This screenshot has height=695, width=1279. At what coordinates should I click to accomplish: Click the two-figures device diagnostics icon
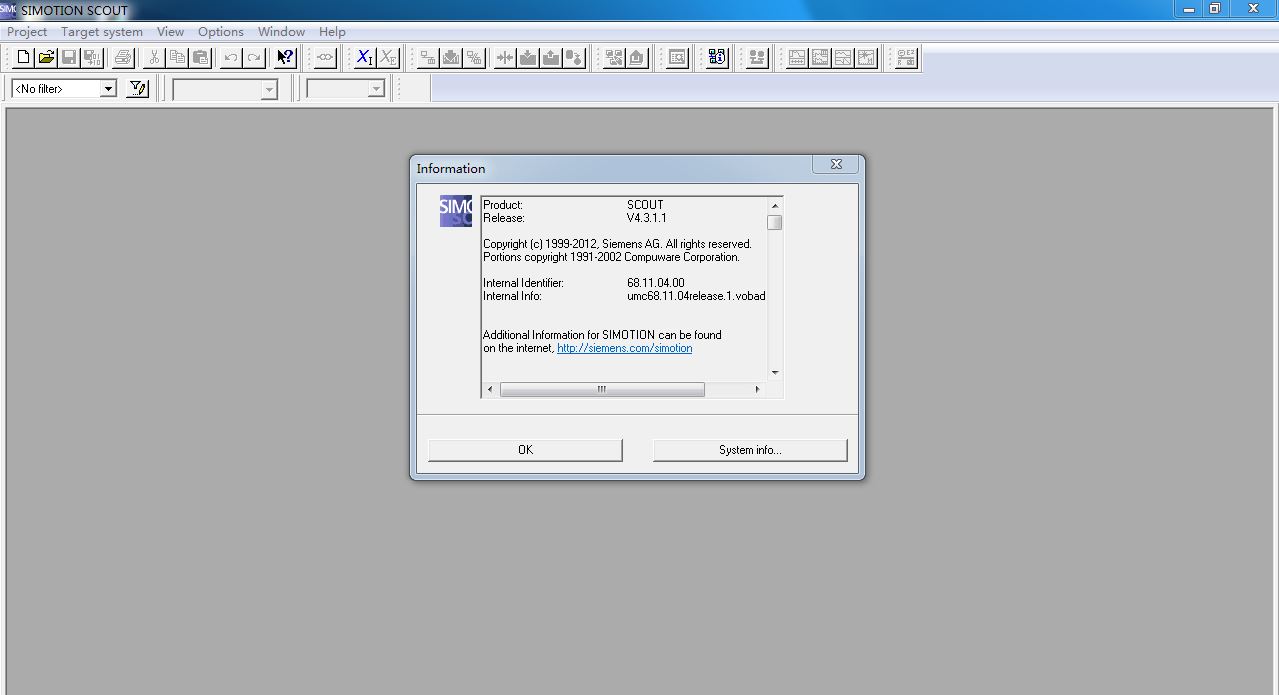[x=757, y=58]
